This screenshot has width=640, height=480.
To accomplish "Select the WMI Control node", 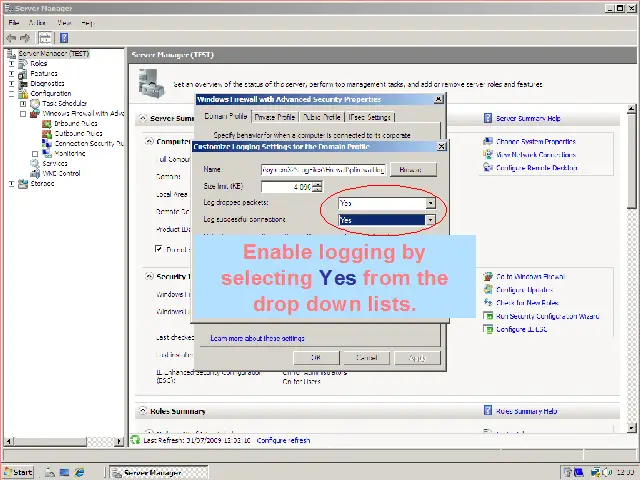I will (x=55, y=173).
